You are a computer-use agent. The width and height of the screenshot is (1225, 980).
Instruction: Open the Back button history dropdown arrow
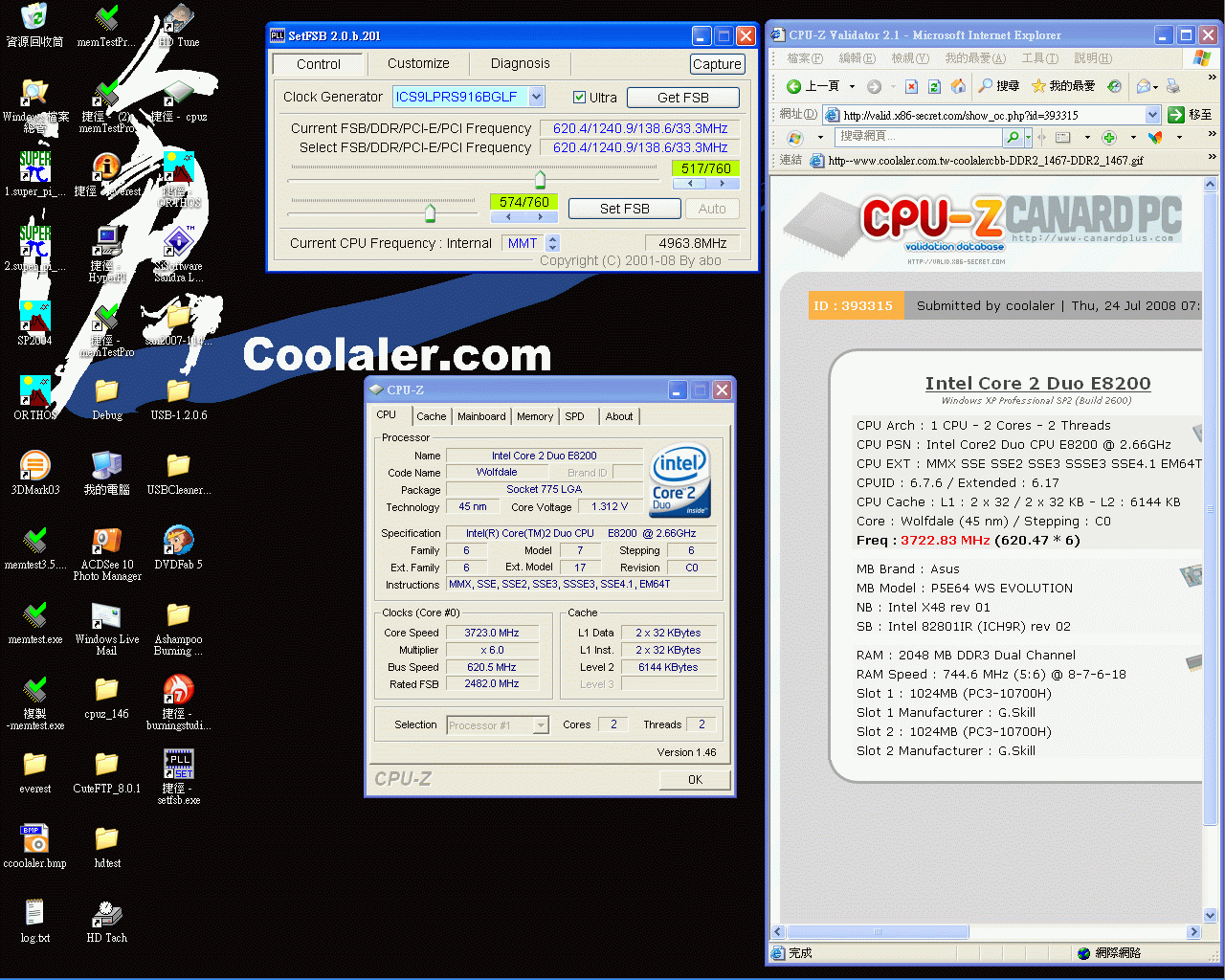pyautogui.click(x=852, y=86)
